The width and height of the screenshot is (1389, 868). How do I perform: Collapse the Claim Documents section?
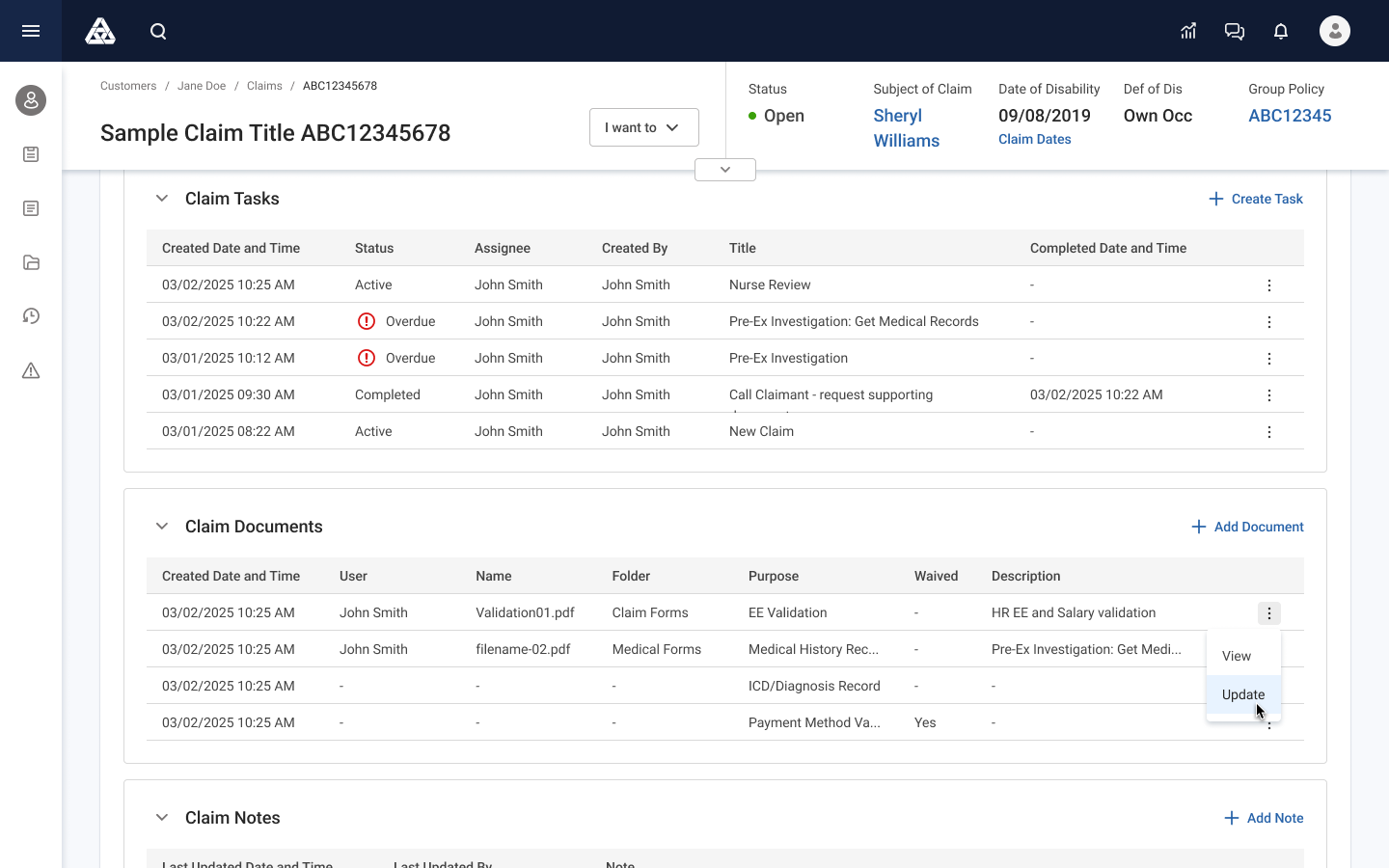tap(162, 527)
